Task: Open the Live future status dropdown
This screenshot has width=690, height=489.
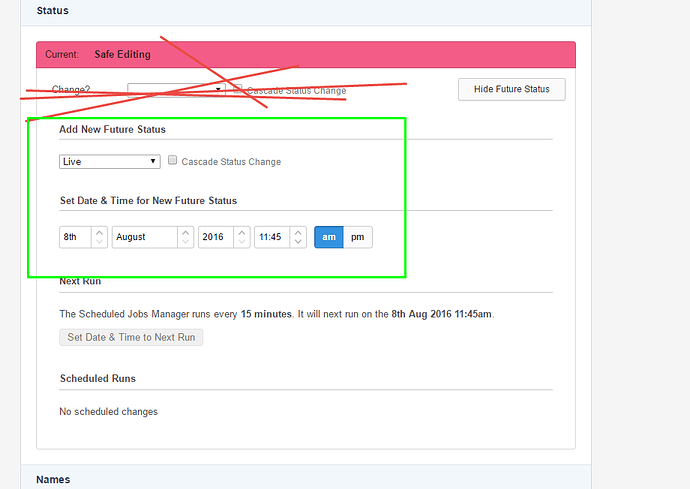Action: (x=109, y=161)
